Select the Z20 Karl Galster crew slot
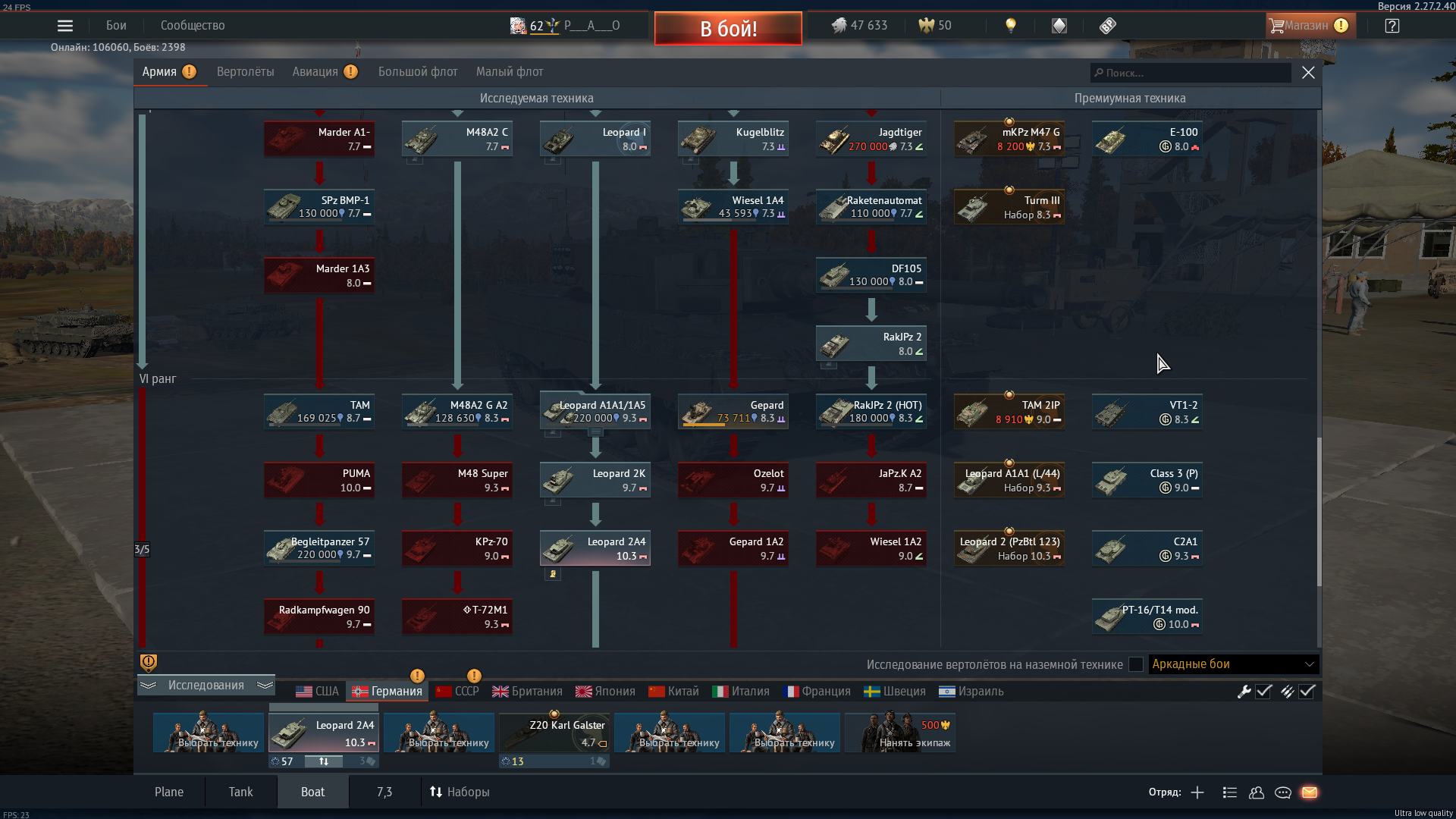1456x819 pixels. 554,733
